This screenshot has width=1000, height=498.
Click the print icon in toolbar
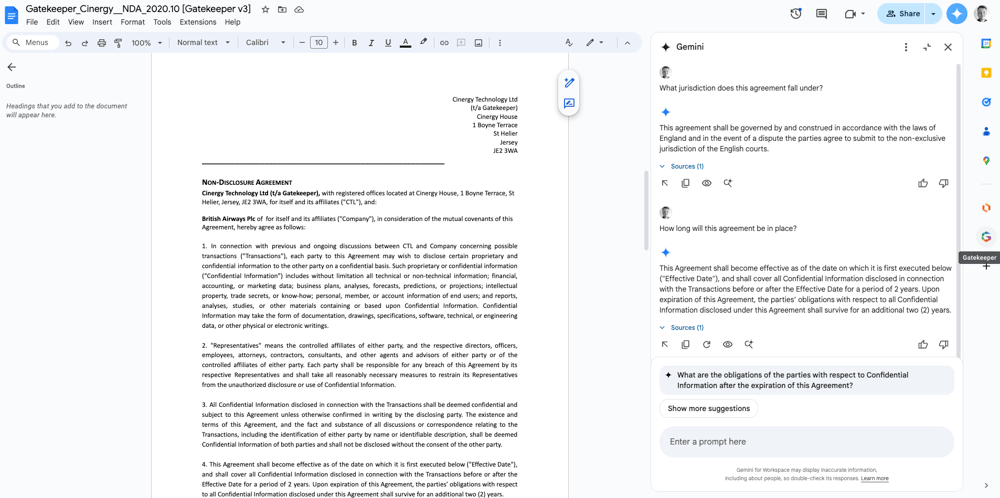[x=101, y=43]
